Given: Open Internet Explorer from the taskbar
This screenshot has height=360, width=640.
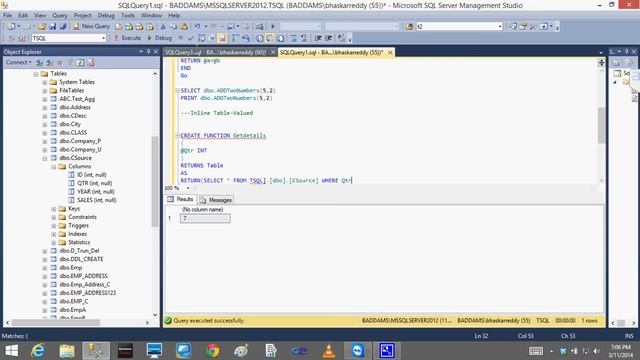Looking at the screenshot, I should [38, 351].
